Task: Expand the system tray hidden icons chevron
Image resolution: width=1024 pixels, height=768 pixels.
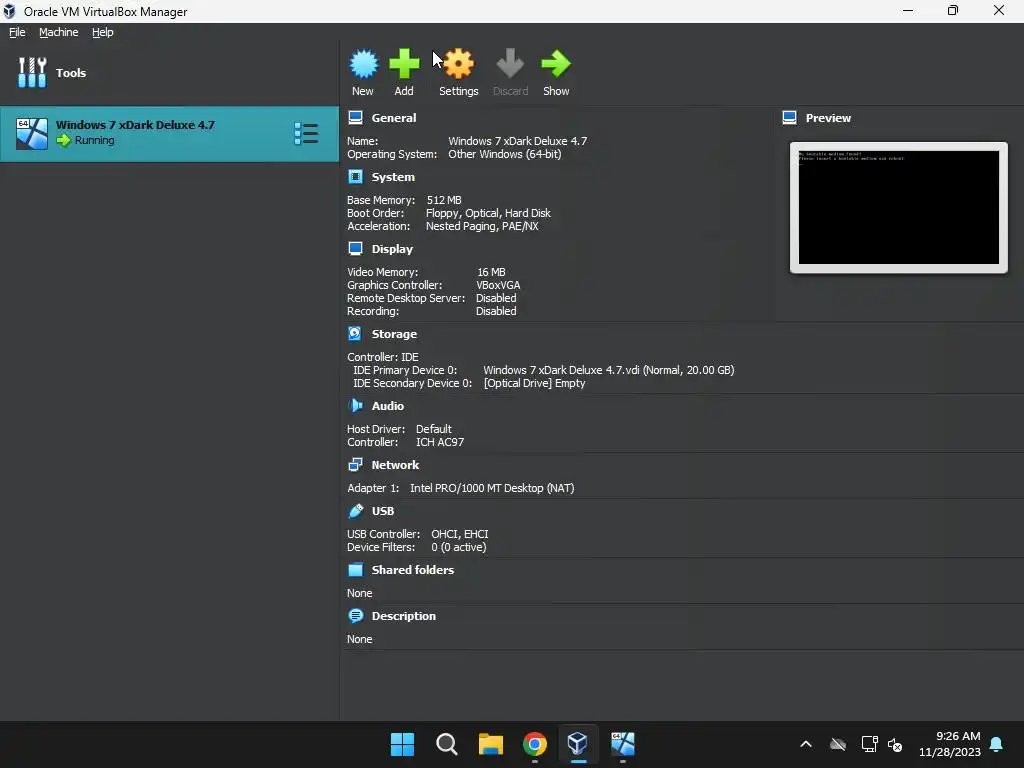Action: click(x=806, y=744)
